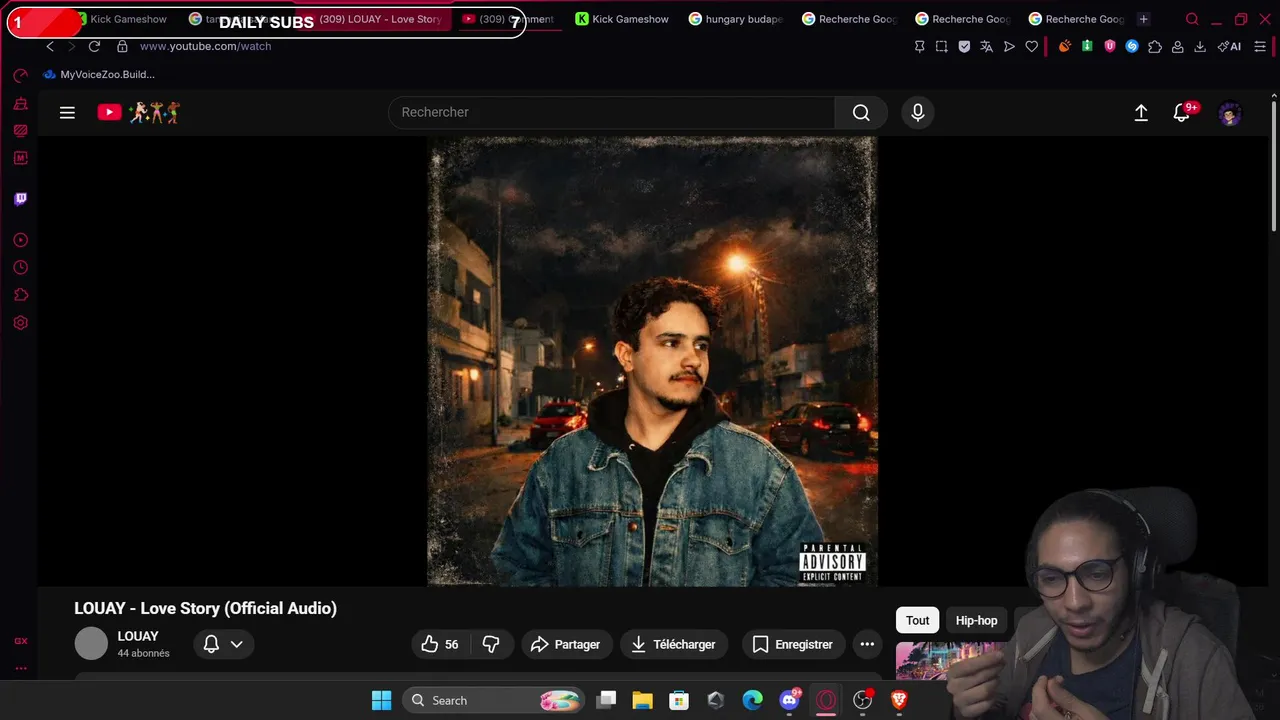The width and height of the screenshot is (1280, 720).
Task: Select the Tout filter chip
Action: point(917,620)
